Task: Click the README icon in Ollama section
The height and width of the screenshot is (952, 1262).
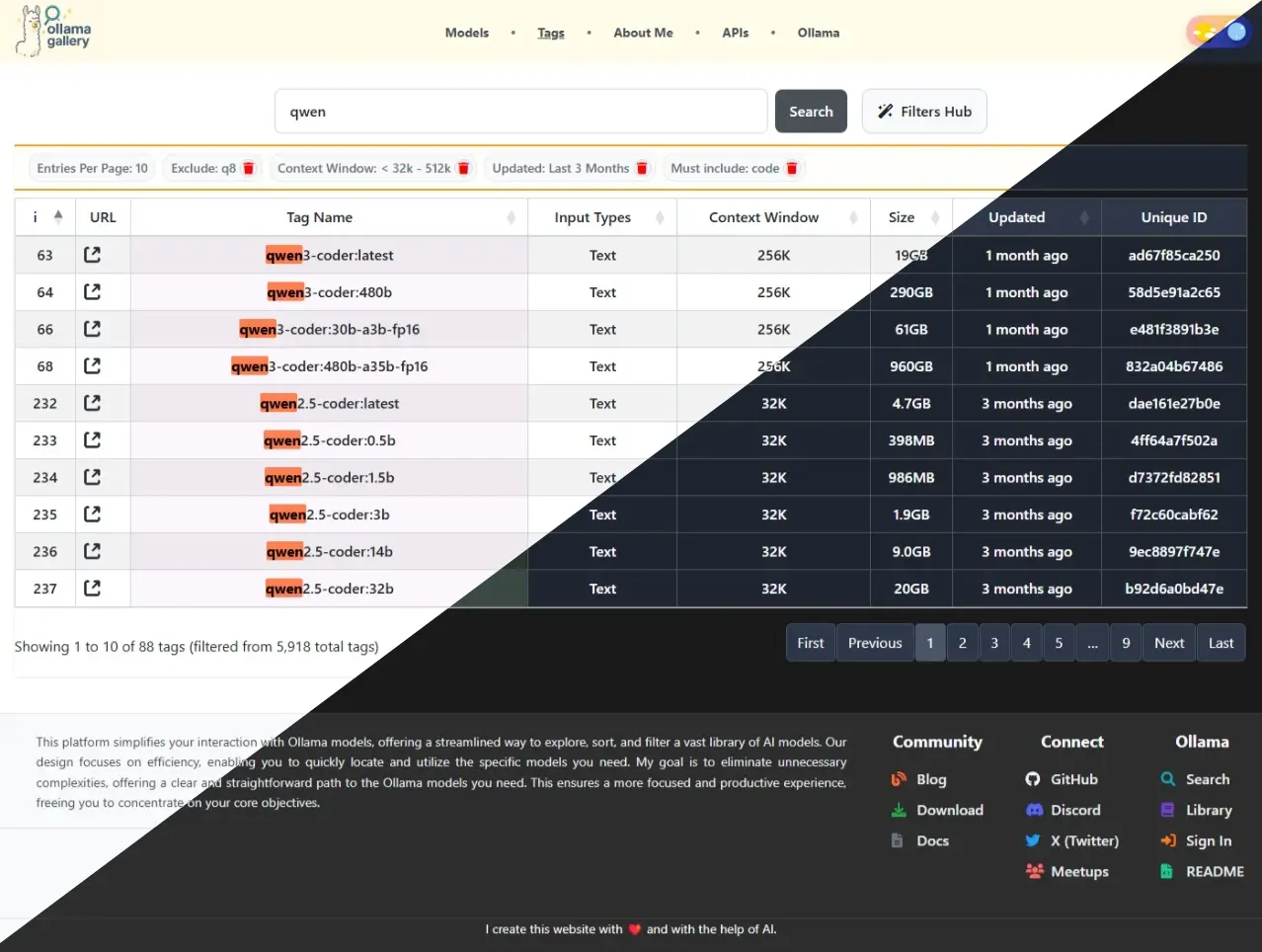Action: 1167,871
